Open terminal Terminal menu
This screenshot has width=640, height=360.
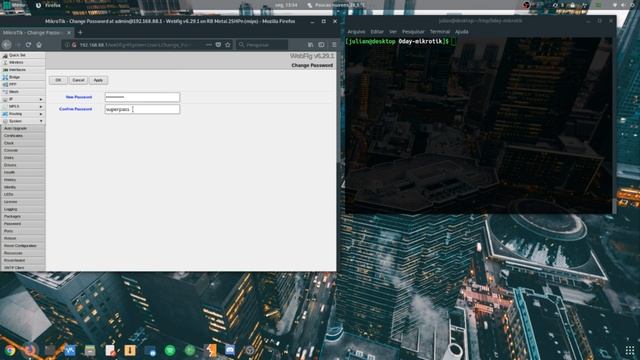(440, 31)
